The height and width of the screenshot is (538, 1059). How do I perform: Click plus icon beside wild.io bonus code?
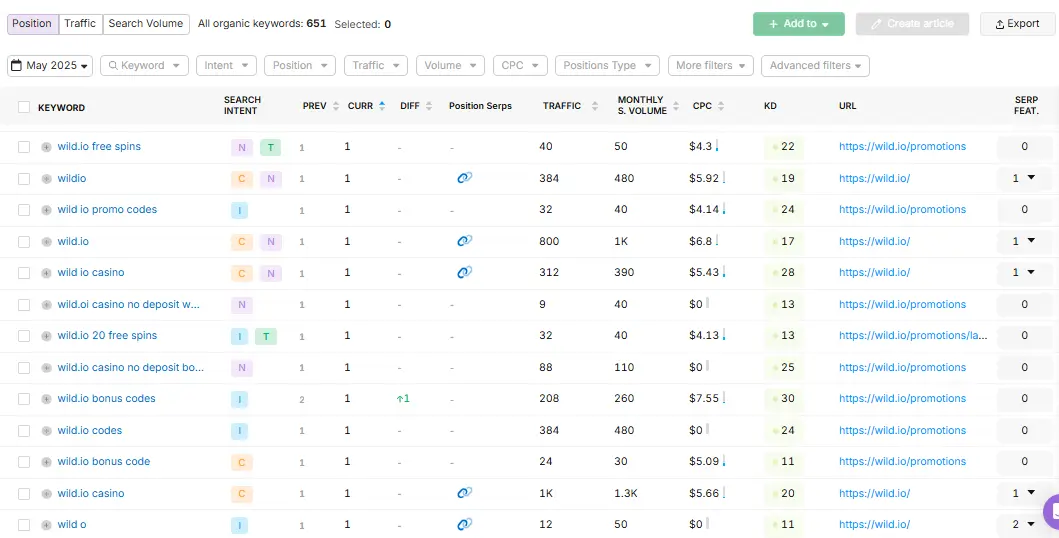point(46,462)
